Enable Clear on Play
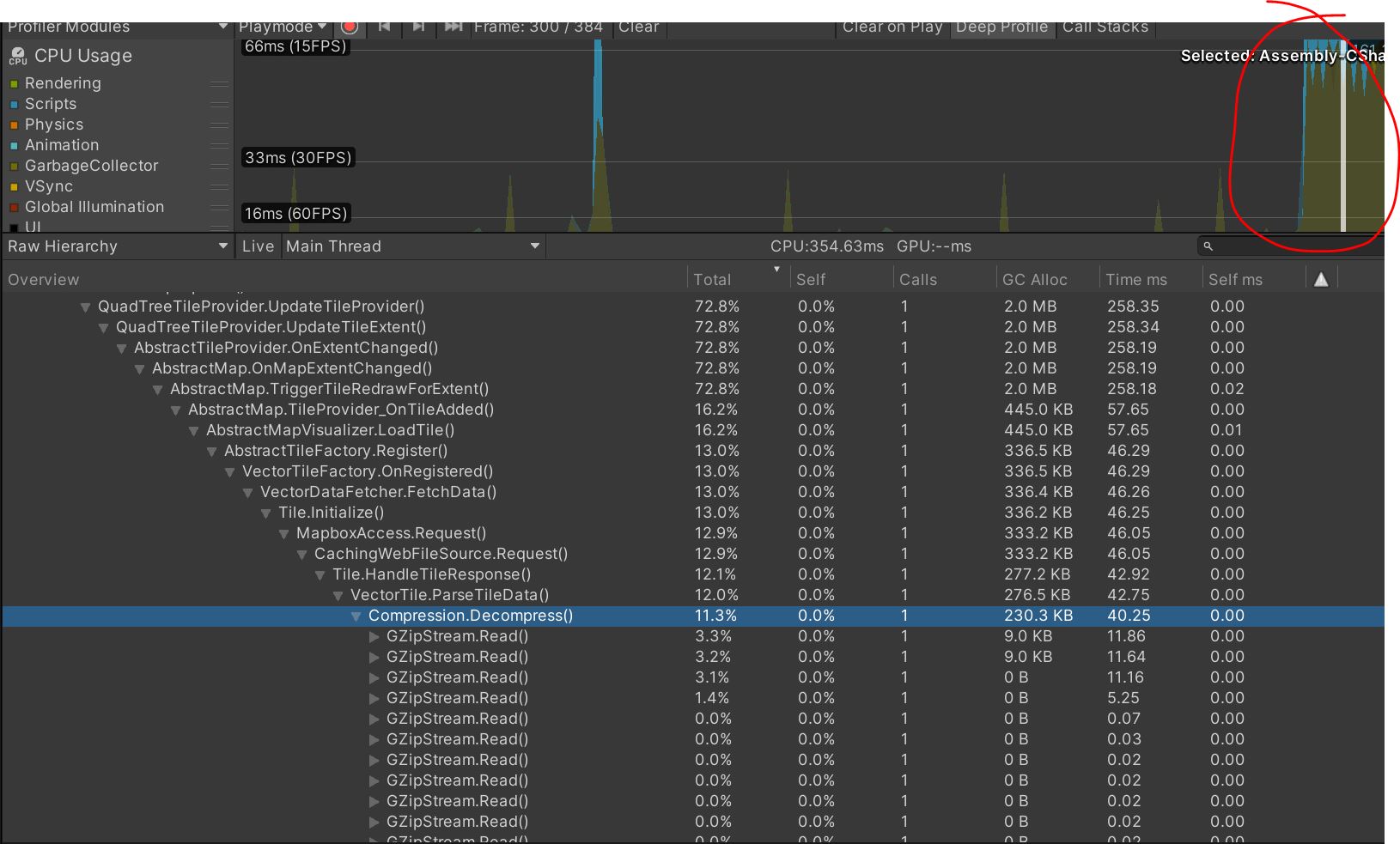This screenshot has width=1400, height=844. 892,27
